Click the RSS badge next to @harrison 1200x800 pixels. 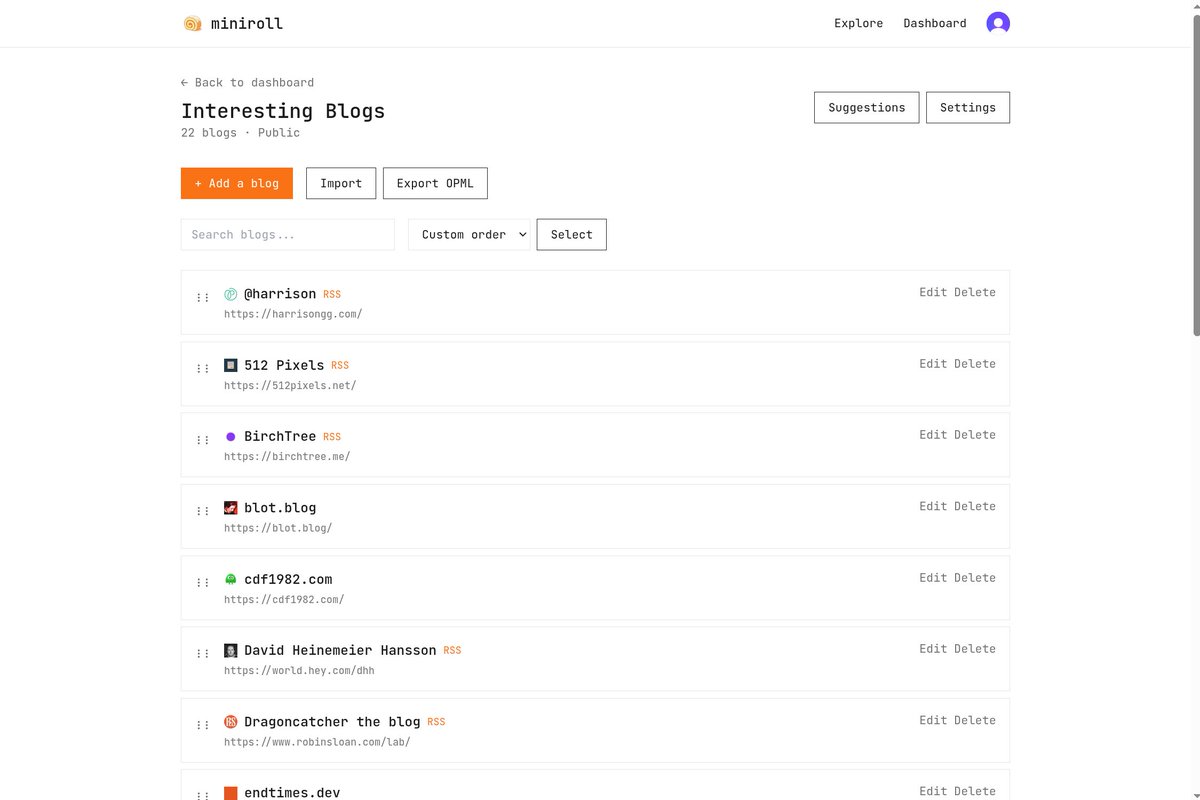coord(332,295)
